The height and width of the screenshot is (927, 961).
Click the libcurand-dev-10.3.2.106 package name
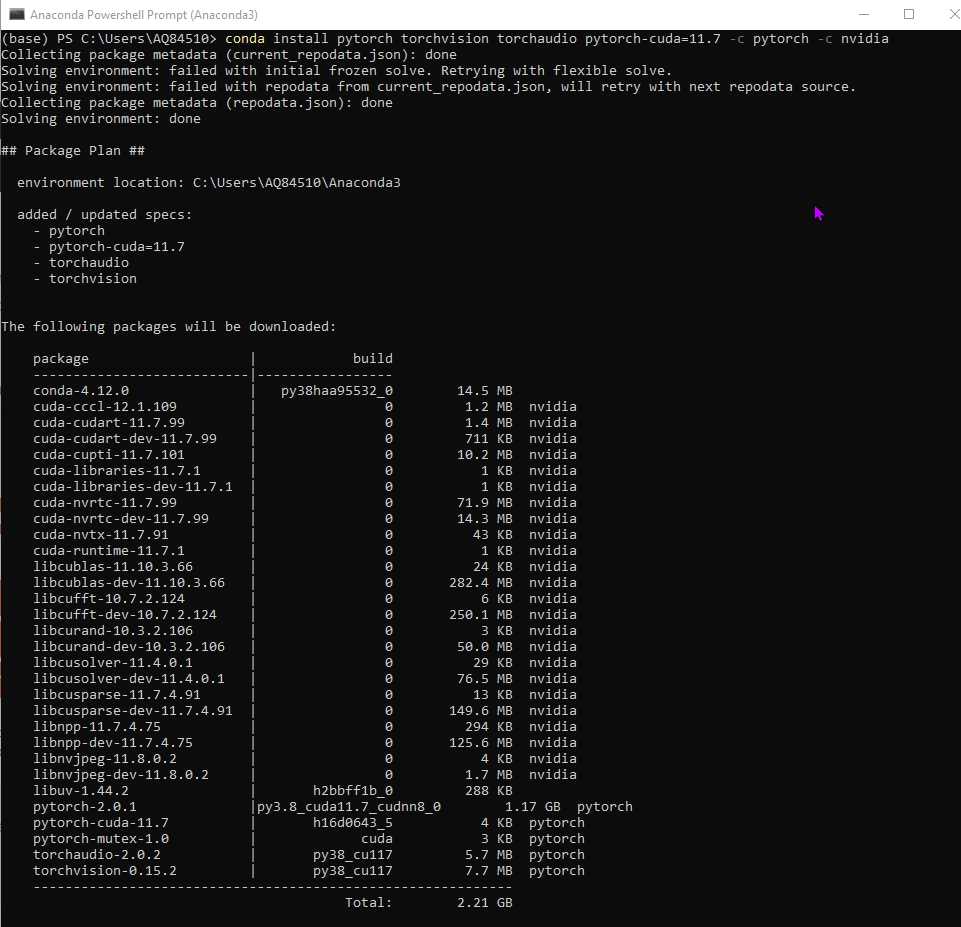pos(129,646)
